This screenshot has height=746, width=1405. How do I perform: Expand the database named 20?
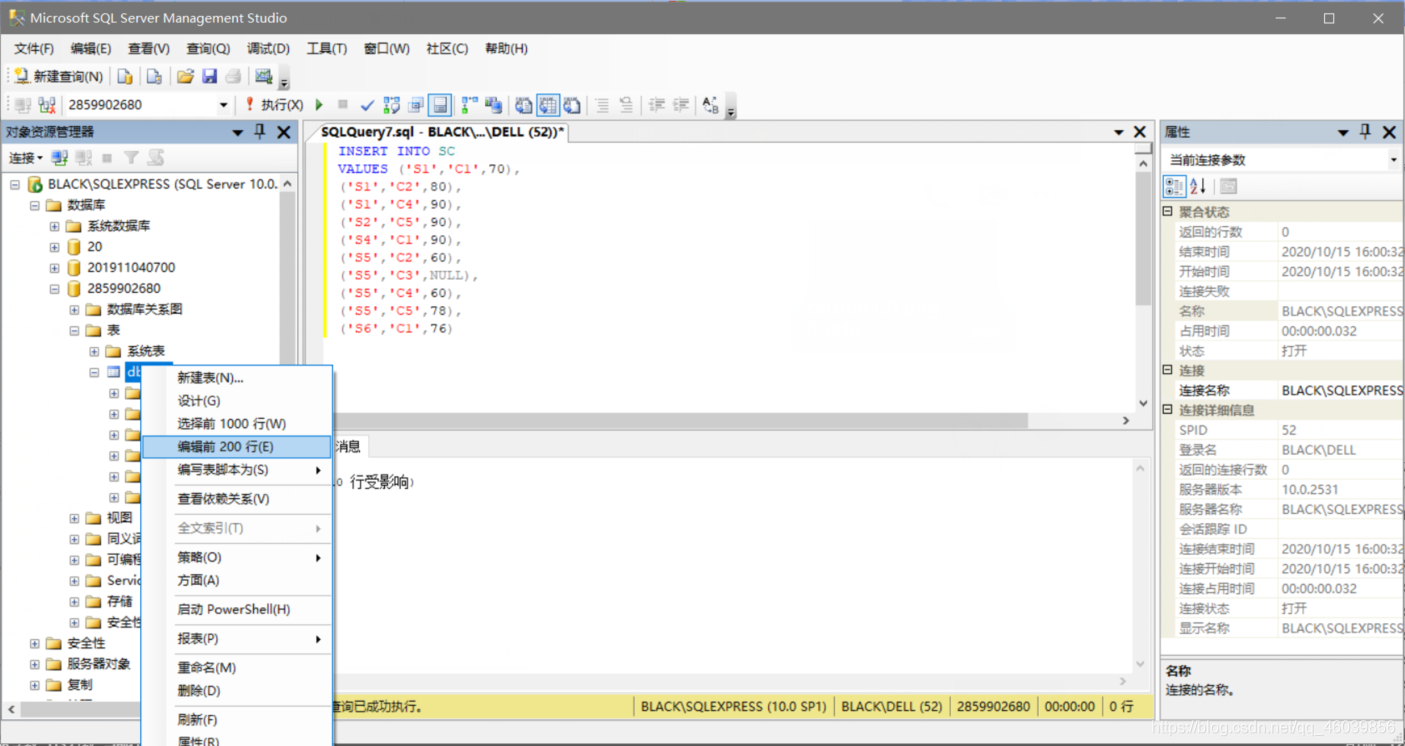click(55, 247)
